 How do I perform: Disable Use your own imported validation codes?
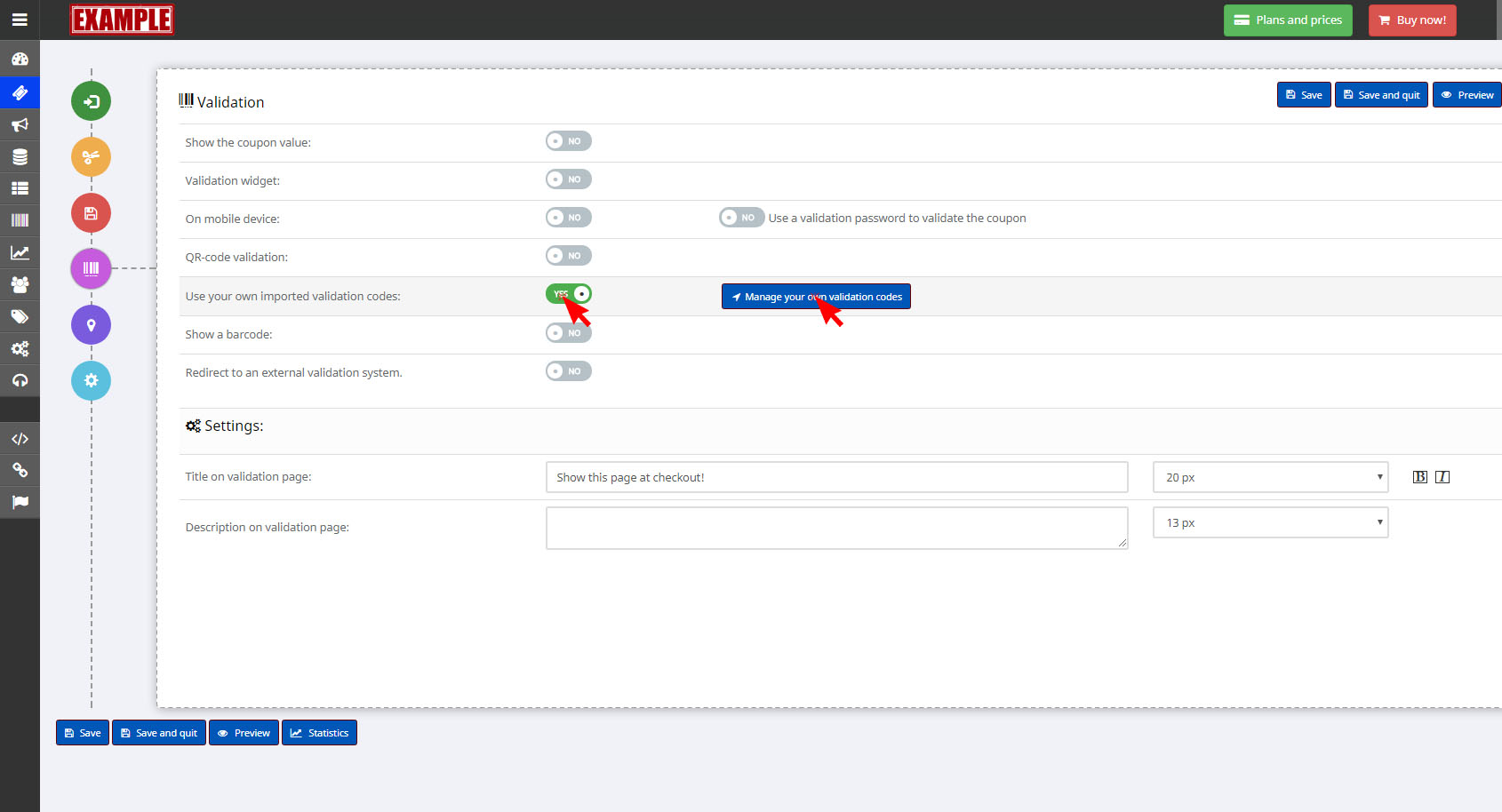(x=569, y=294)
